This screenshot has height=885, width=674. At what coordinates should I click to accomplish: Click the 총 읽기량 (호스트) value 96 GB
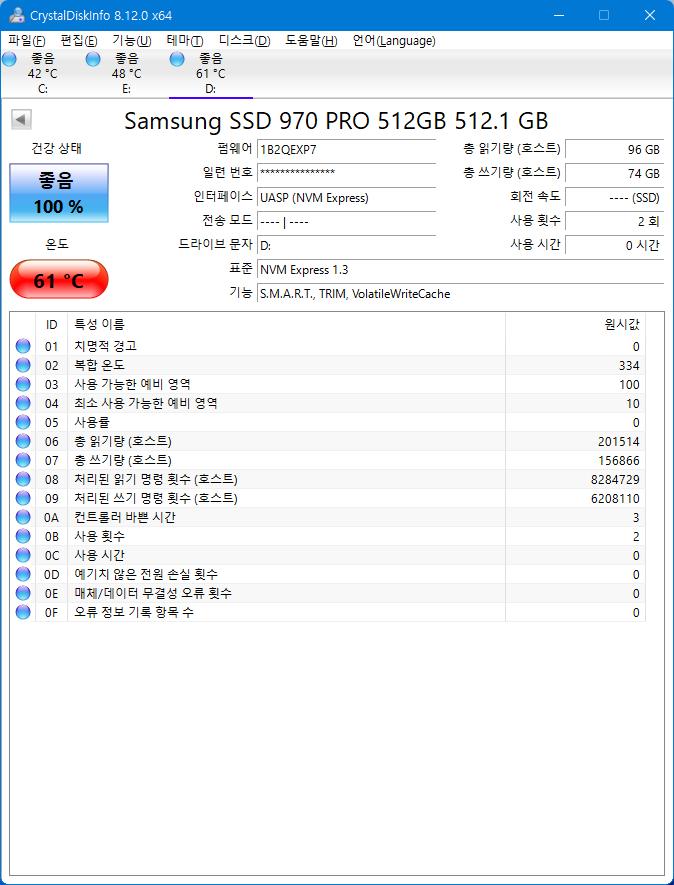click(614, 149)
